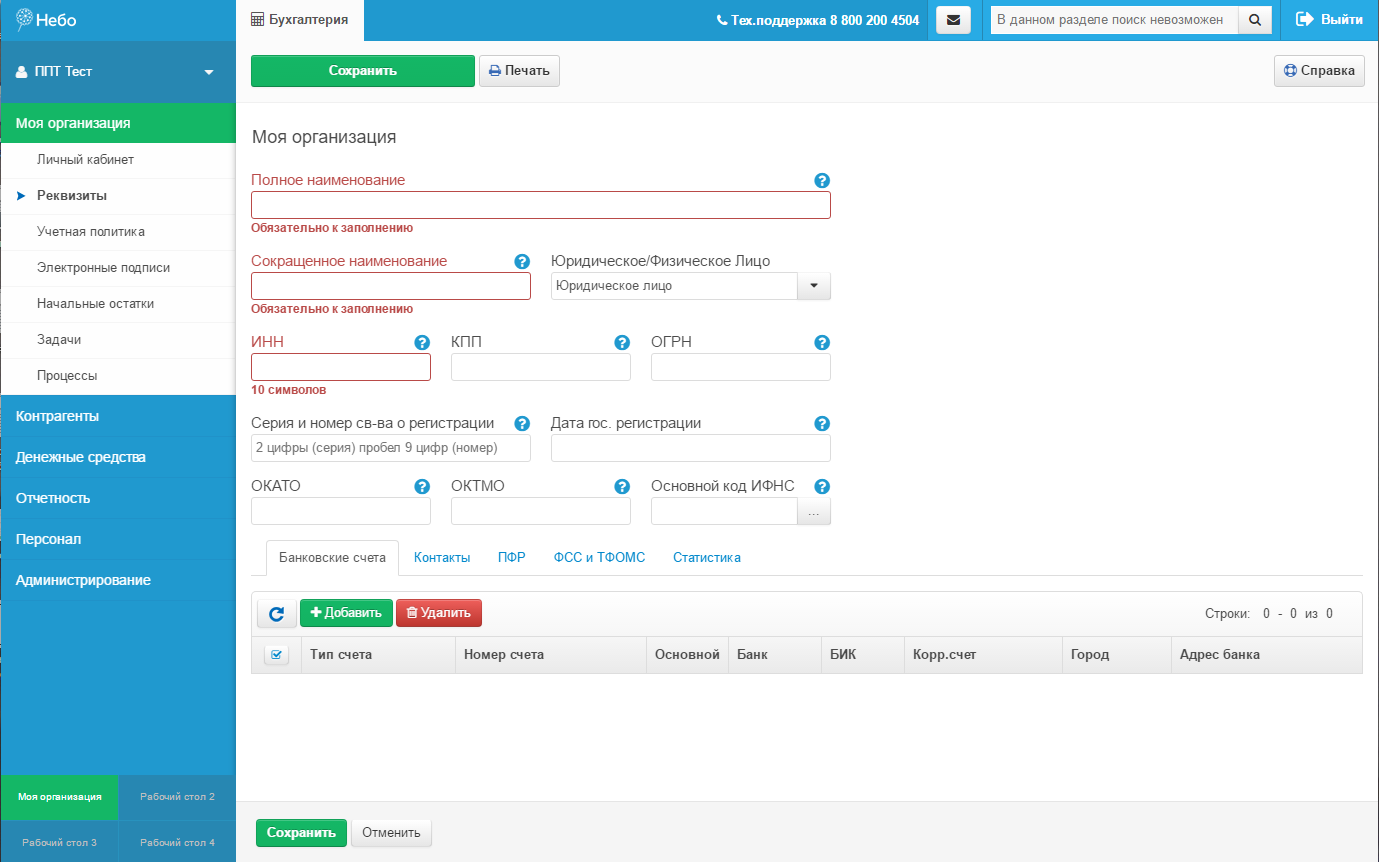The width and height of the screenshot is (1379, 862).
Task: Open the Основной код ИФНС picker button
Action: point(813,512)
